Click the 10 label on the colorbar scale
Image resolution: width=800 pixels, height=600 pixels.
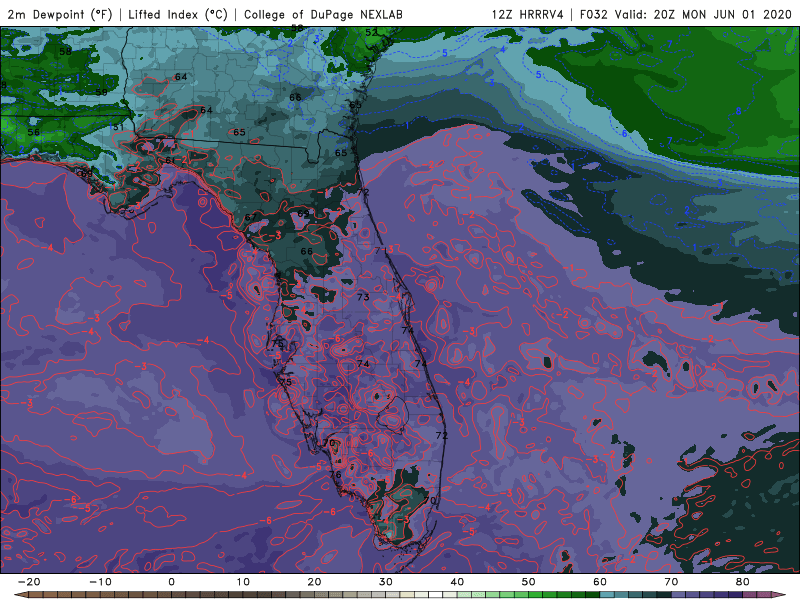point(243,582)
